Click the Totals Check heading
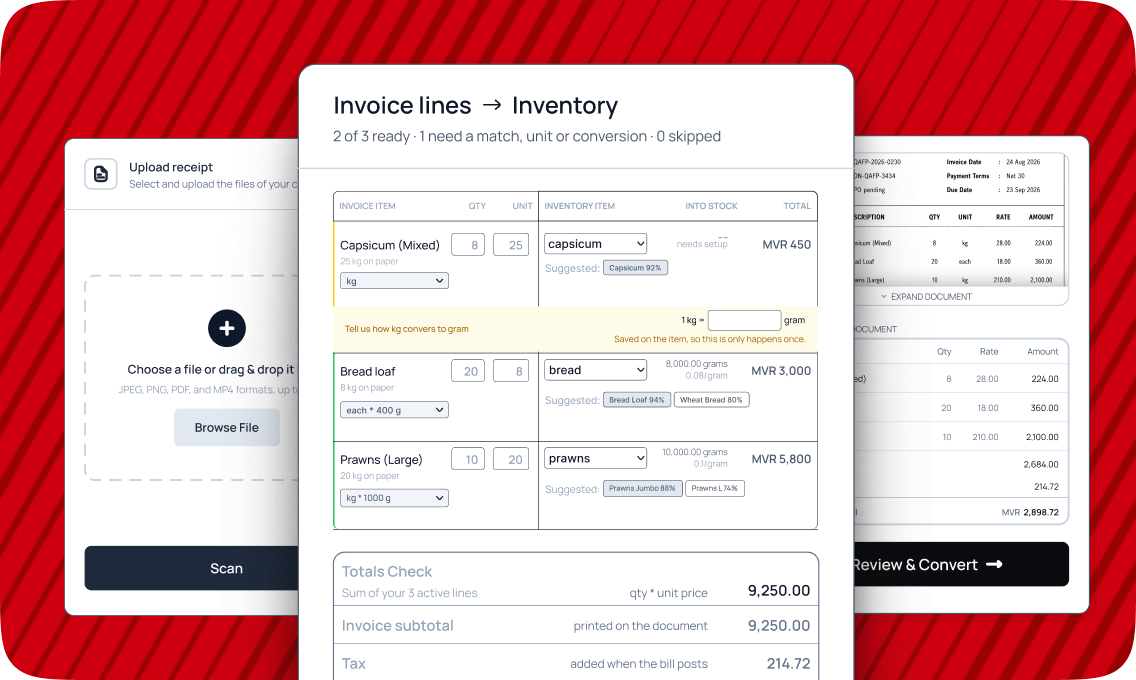The width and height of the screenshot is (1136, 680). (x=386, y=571)
